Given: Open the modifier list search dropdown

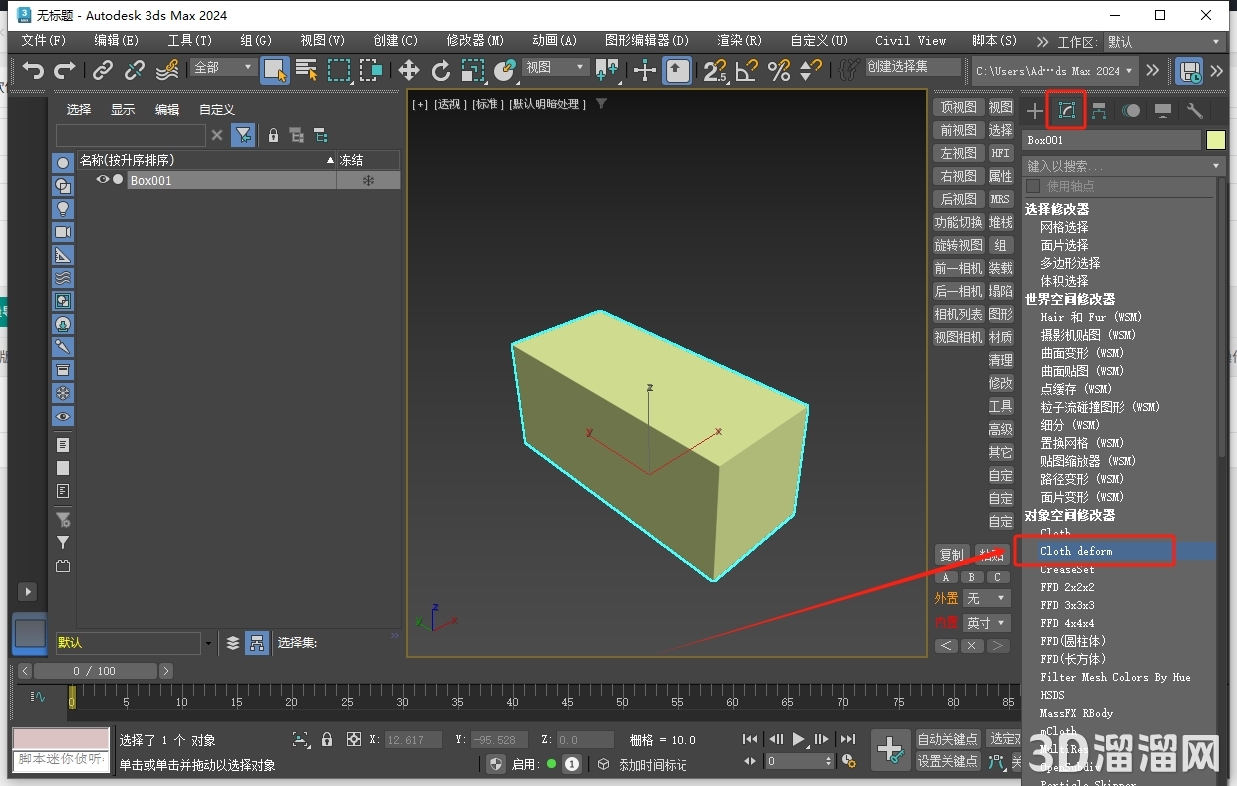Looking at the screenshot, I should point(1124,166).
